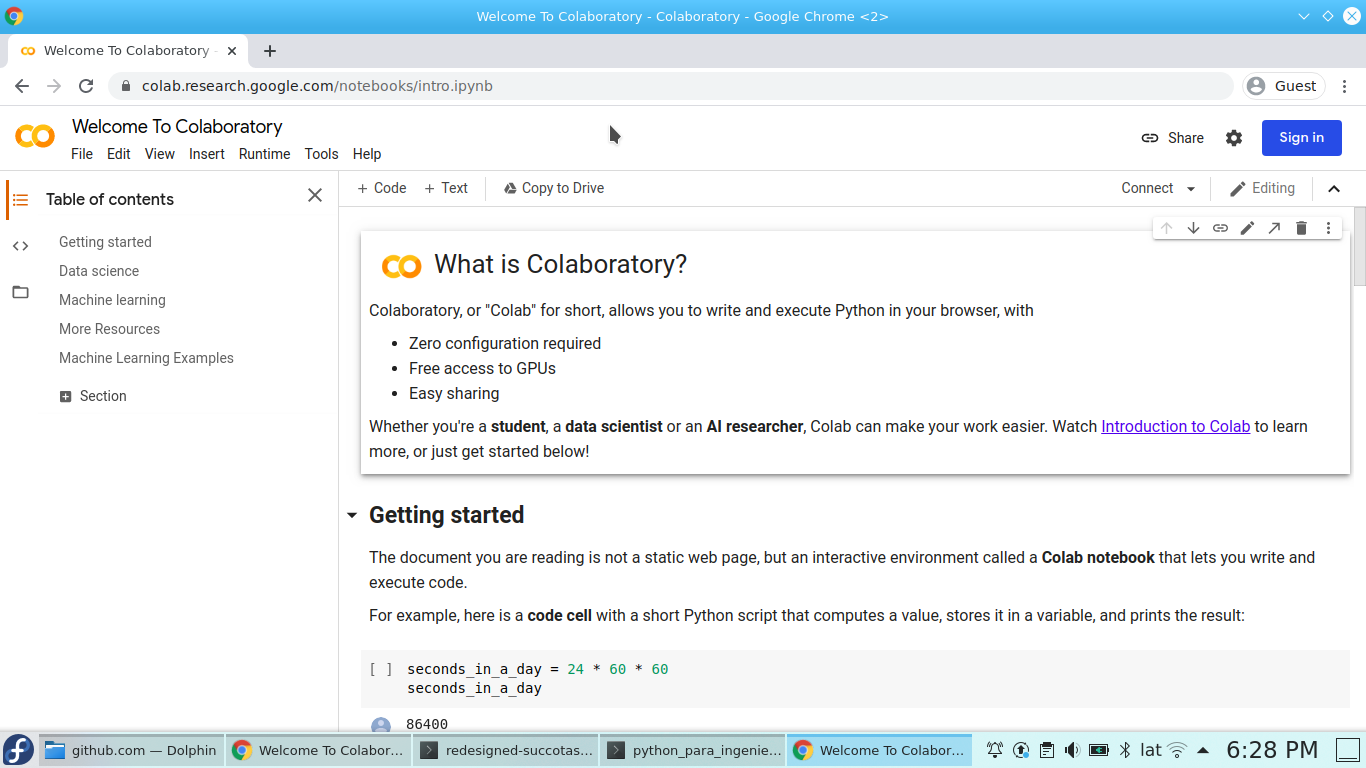Move cell up arrow in cell toolbar
This screenshot has width=1366, height=768.
(x=1166, y=228)
